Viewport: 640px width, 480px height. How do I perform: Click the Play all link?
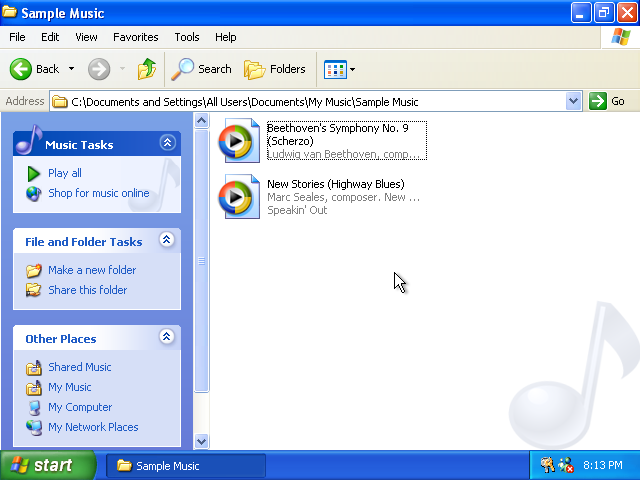65,173
